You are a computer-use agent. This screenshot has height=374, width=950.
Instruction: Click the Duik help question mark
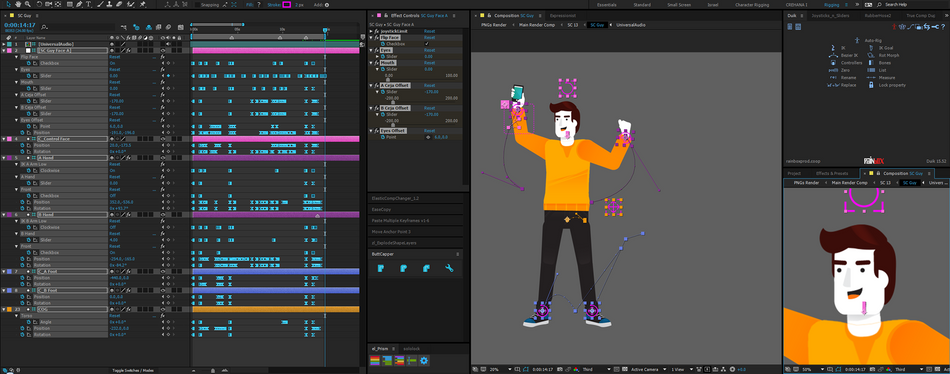tap(943, 27)
